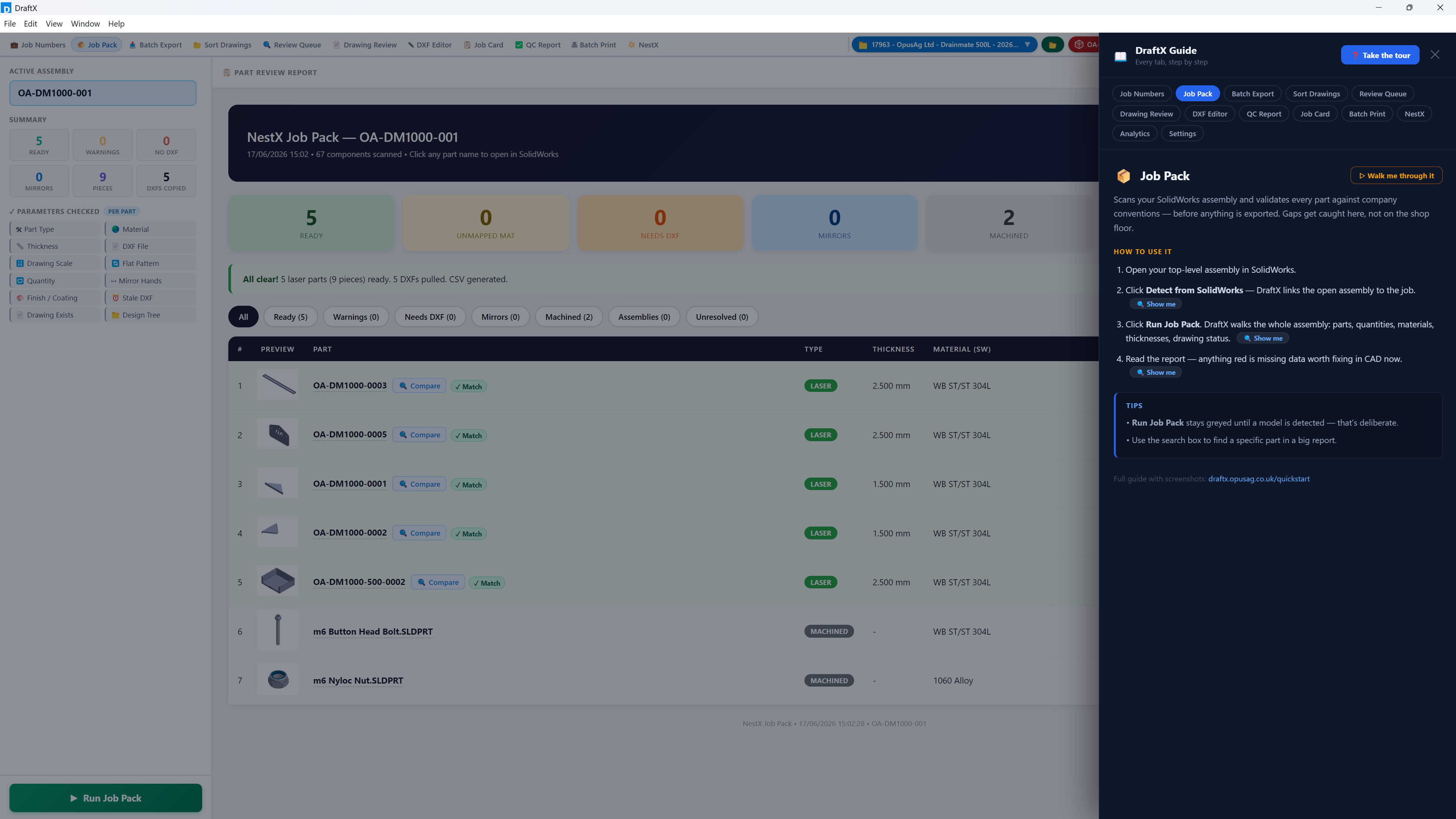
Task: Click the Finish / Coating parameter chip
Action: (55, 298)
